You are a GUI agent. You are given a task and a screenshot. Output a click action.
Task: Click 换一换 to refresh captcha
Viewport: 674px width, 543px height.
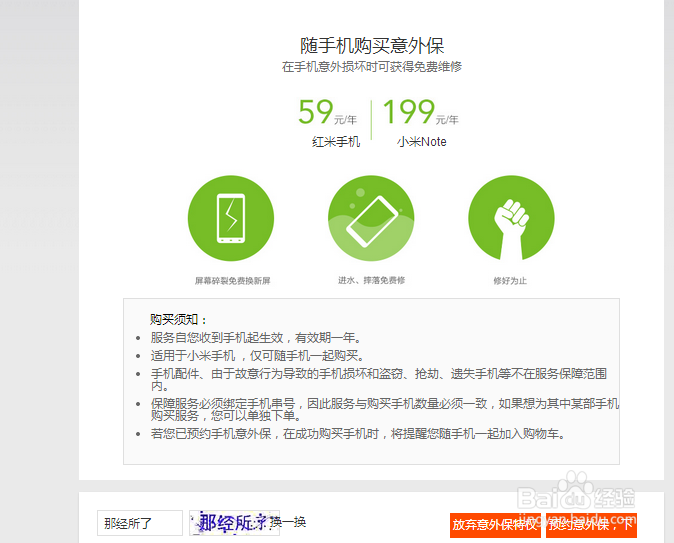[288, 522]
